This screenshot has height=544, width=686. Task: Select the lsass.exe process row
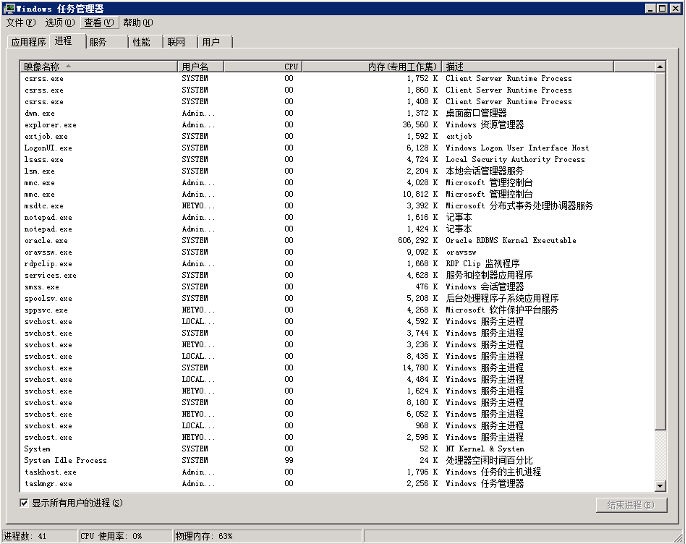337,159
